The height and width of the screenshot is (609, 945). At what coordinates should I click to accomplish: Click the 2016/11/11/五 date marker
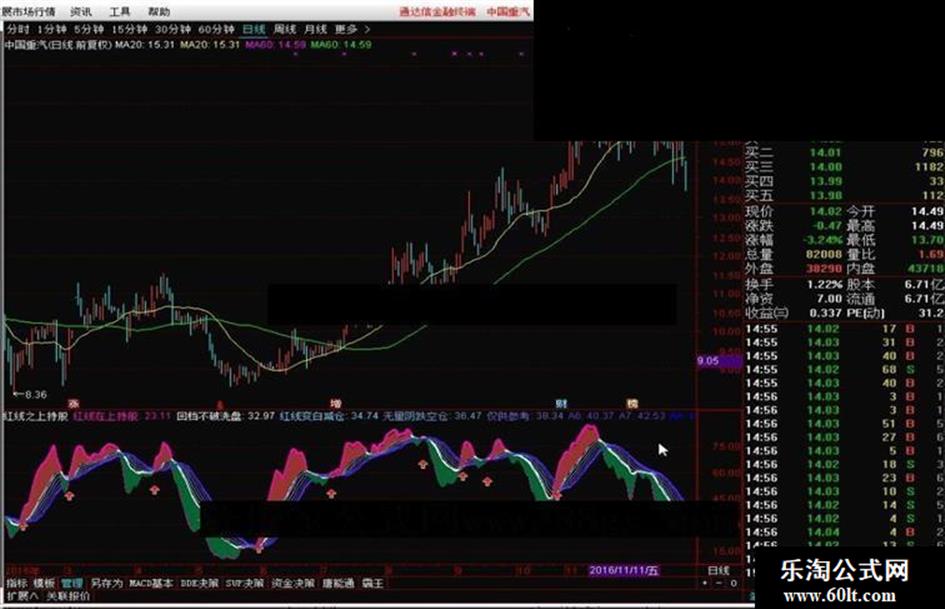623,570
